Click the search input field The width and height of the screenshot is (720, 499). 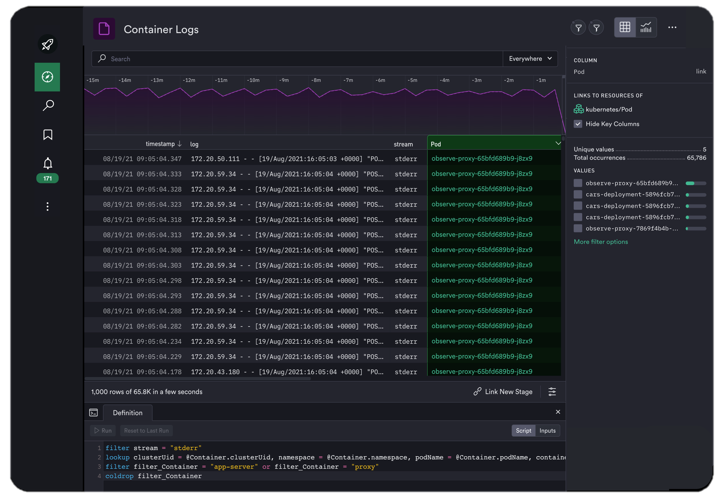(297, 59)
